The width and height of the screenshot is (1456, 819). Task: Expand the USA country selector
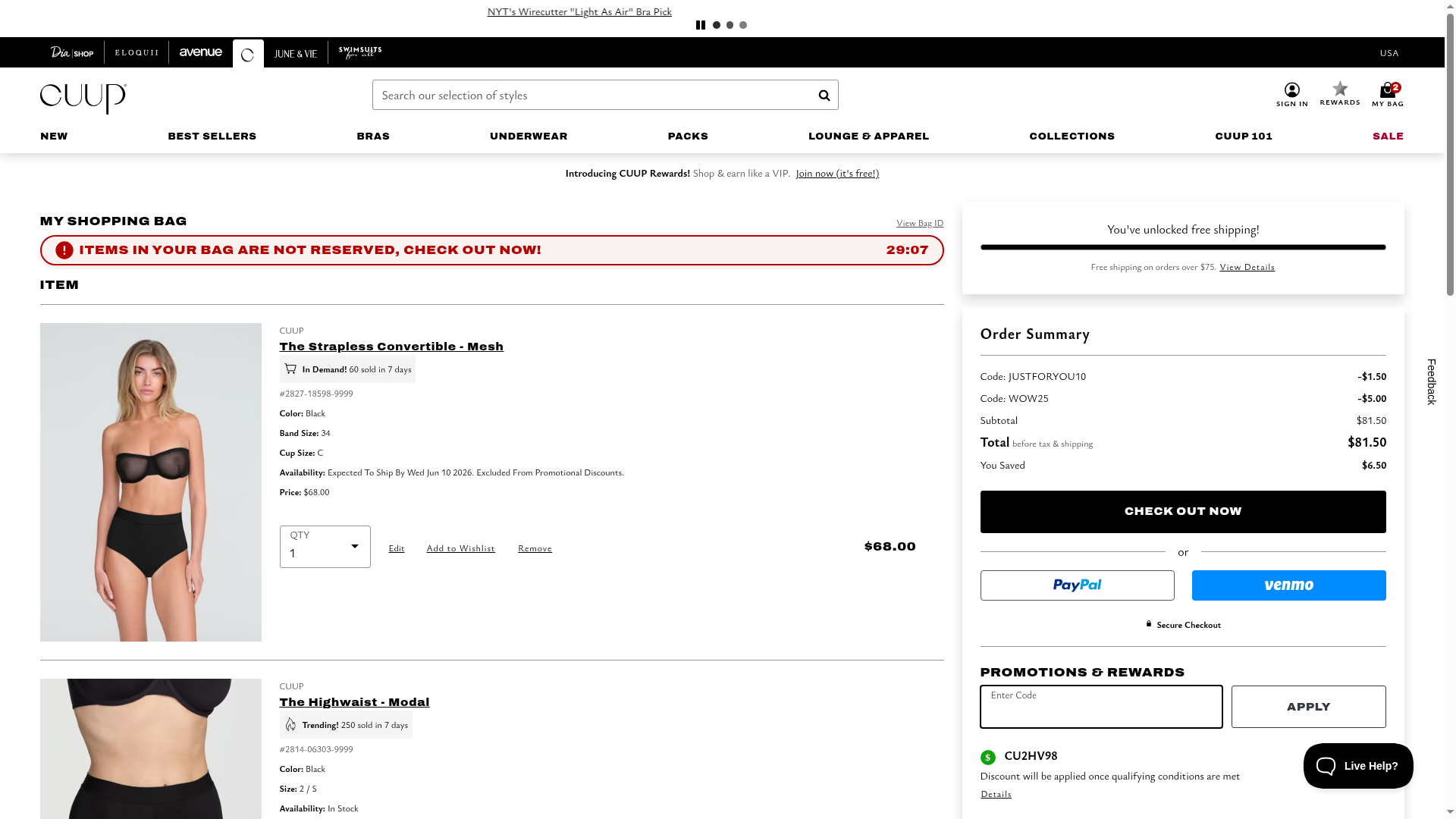pyautogui.click(x=1389, y=53)
